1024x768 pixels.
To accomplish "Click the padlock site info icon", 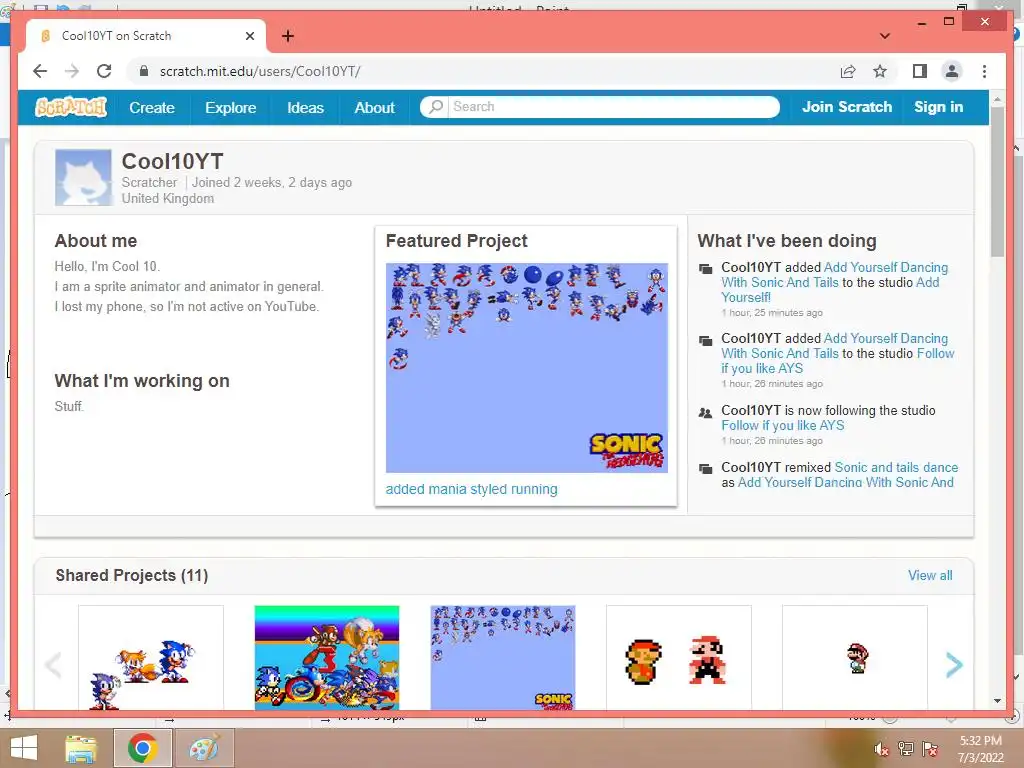I will coord(144,71).
